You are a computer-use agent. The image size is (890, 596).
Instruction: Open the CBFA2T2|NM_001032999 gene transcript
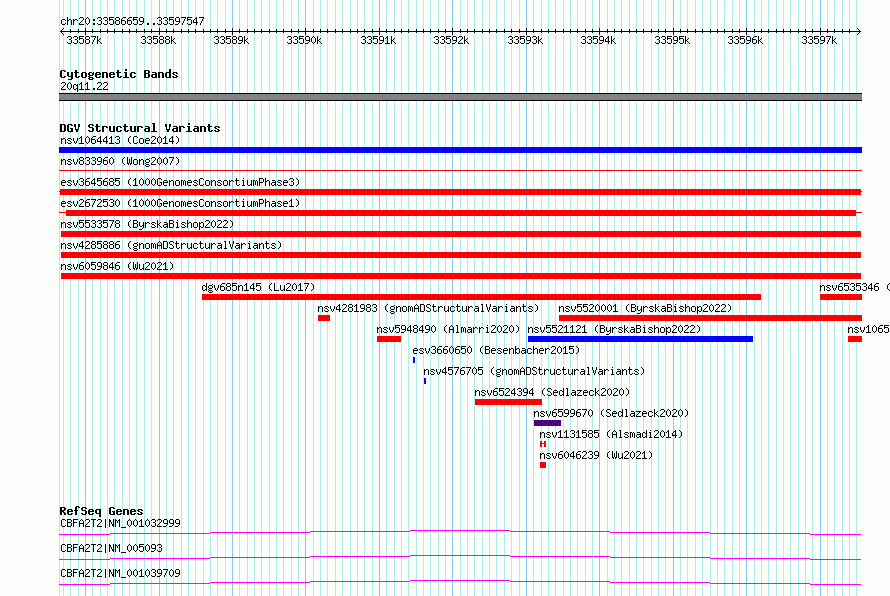pyautogui.click(x=460, y=532)
